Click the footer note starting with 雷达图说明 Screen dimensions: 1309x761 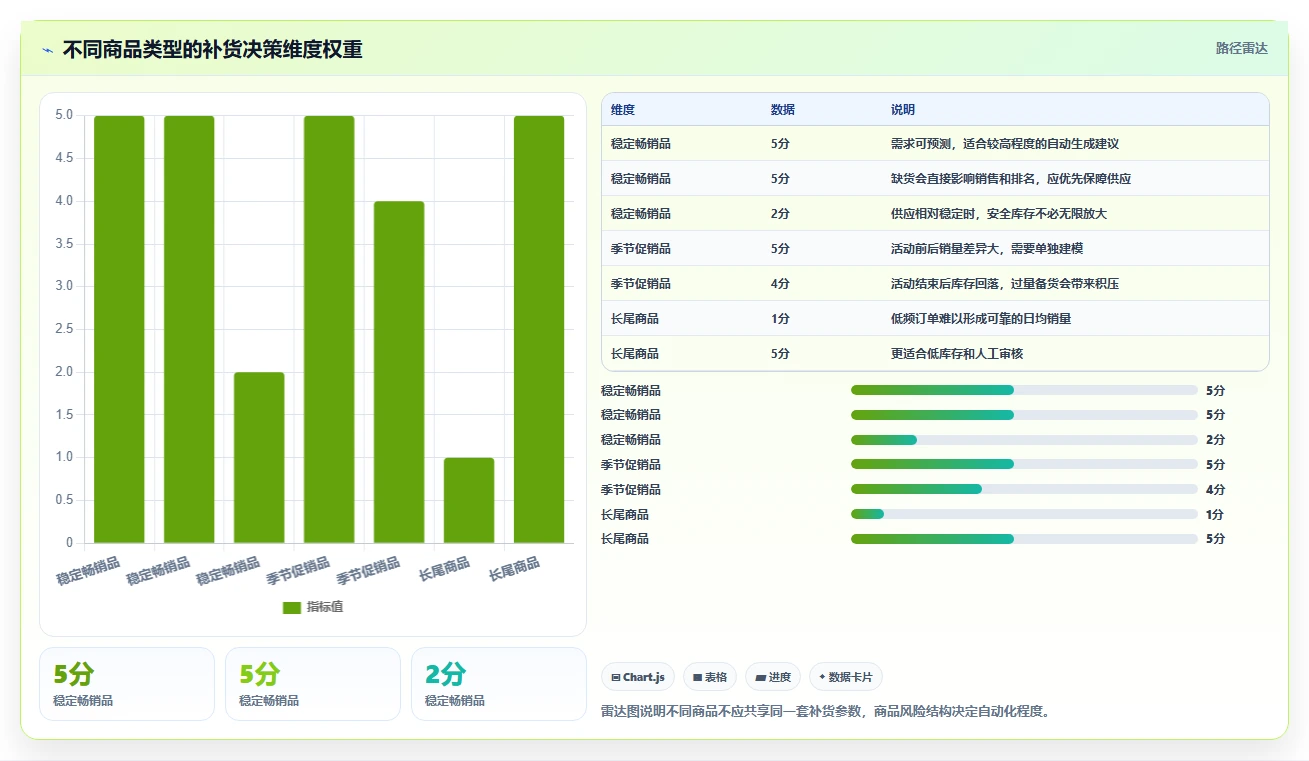click(x=825, y=712)
